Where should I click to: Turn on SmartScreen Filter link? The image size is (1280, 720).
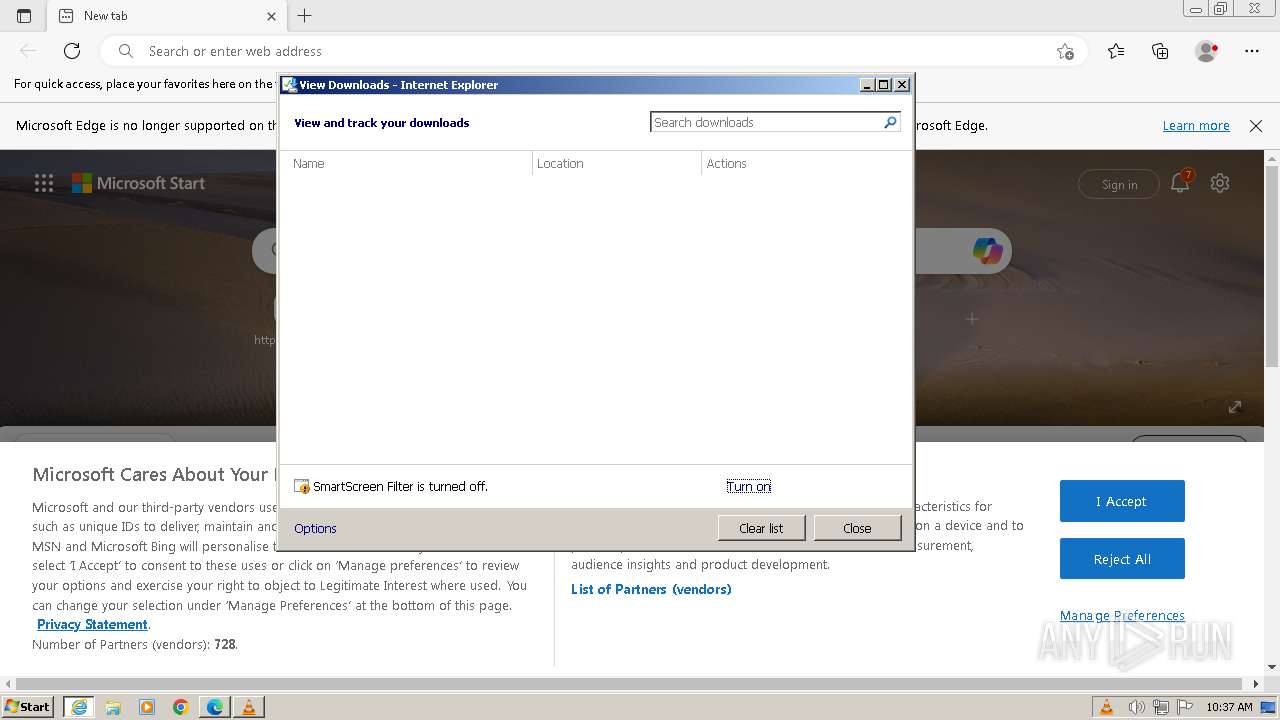click(x=748, y=486)
